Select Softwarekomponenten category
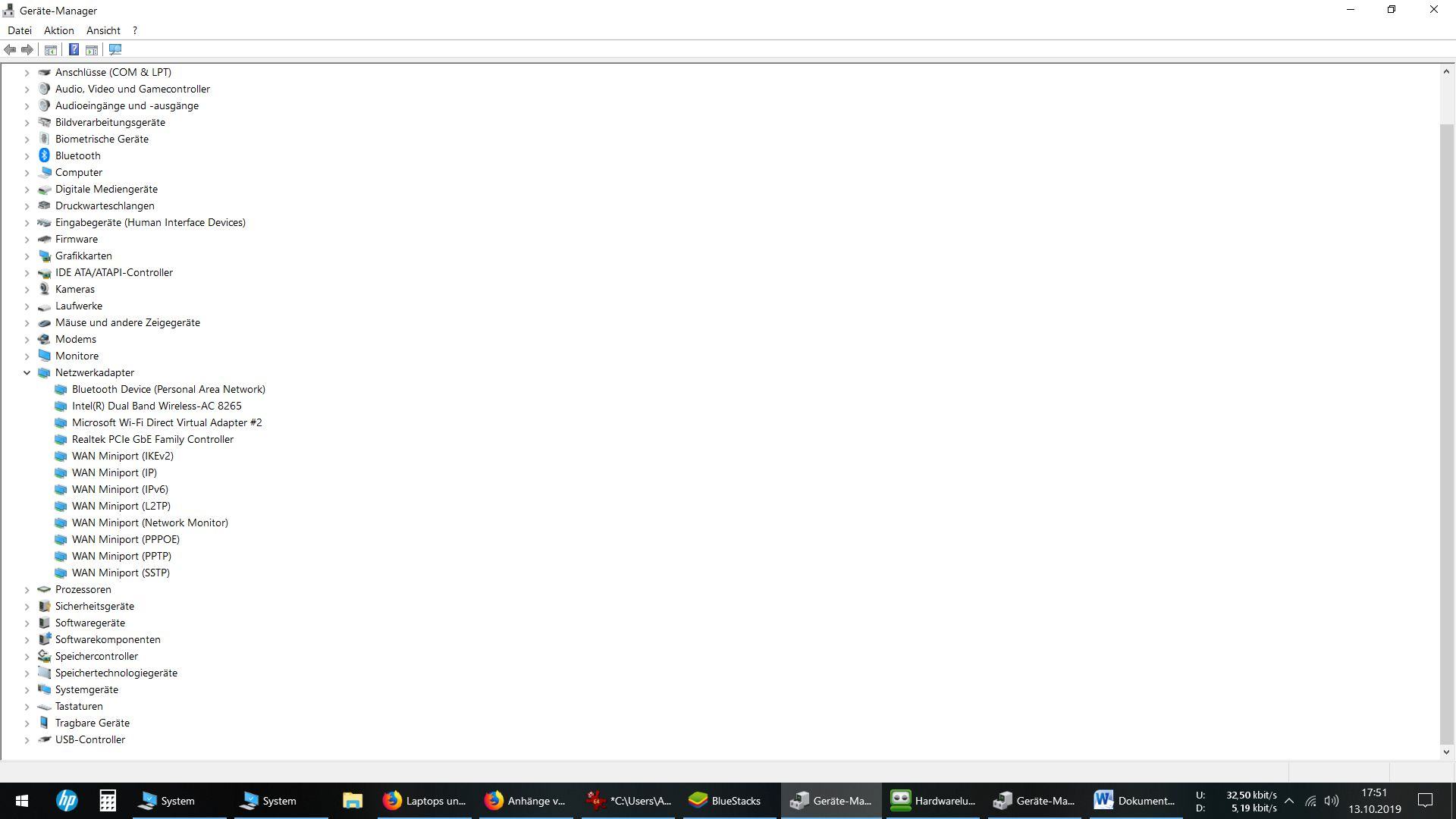 (108, 639)
